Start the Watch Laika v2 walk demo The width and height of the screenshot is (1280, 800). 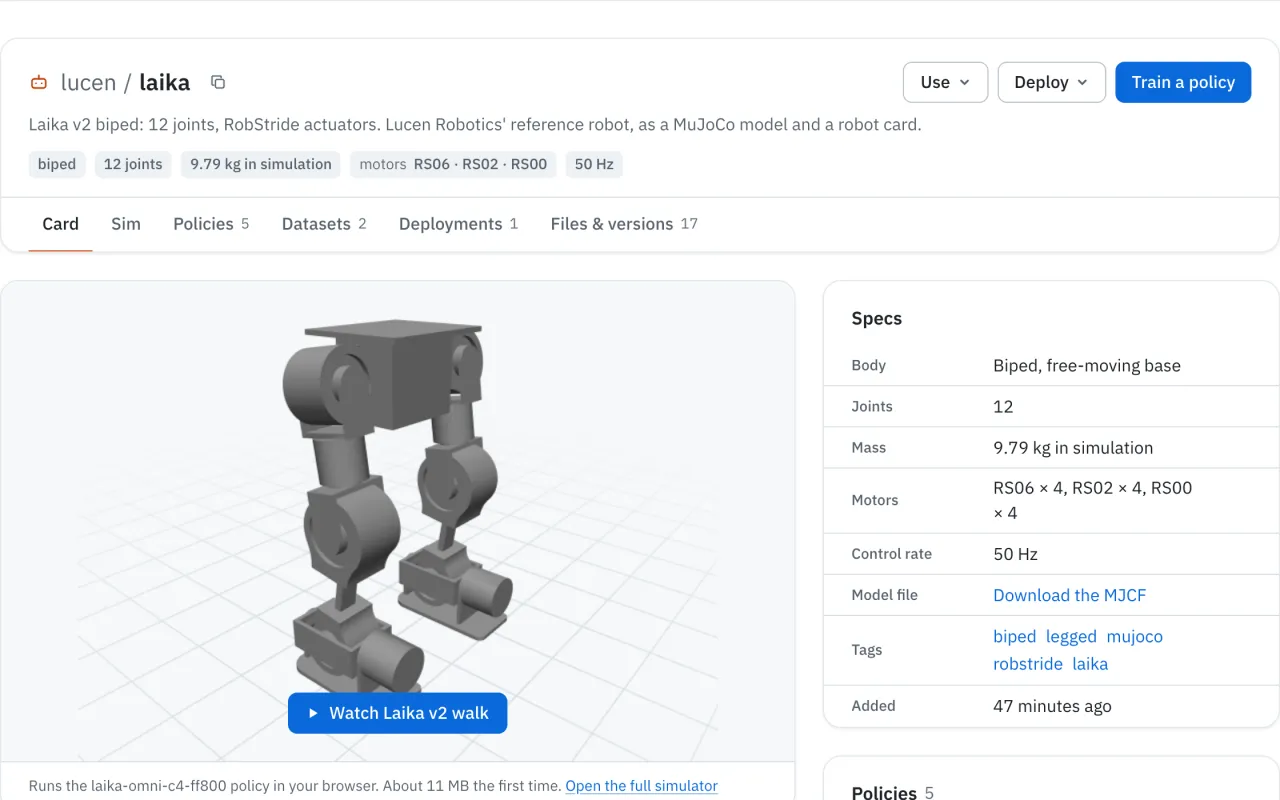tap(397, 713)
